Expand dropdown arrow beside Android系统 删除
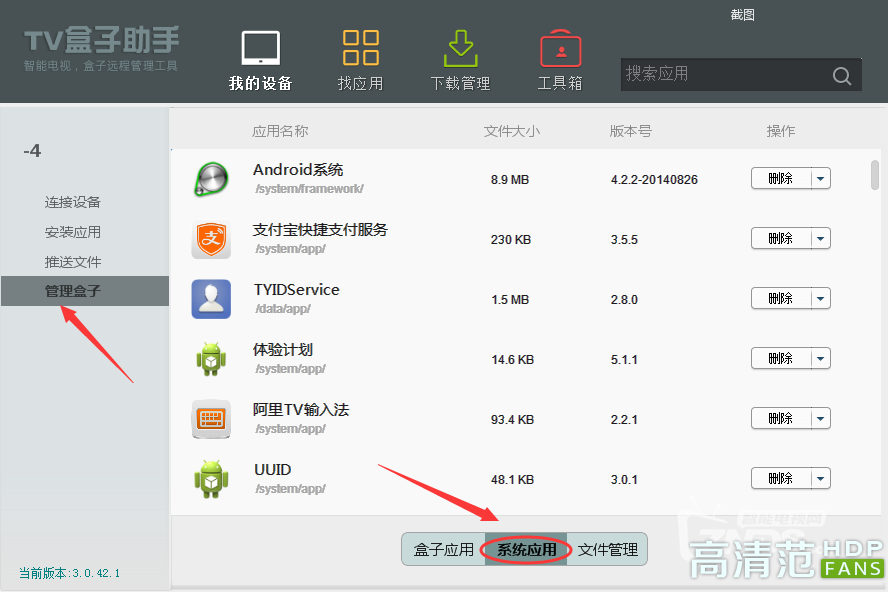The height and width of the screenshot is (592, 891). pyautogui.click(x=820, y=179)
